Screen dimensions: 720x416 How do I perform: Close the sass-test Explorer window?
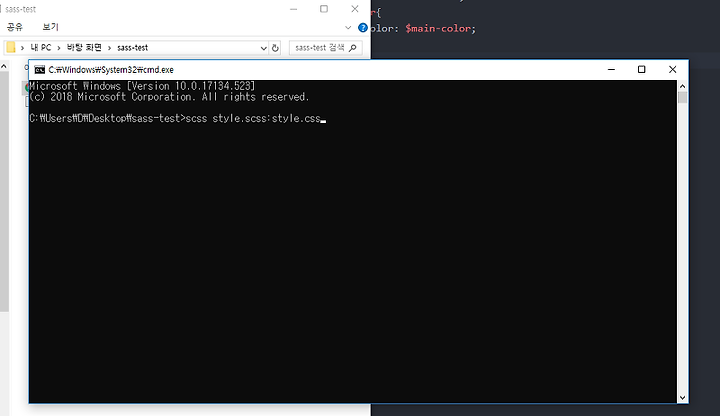click(x=354, y=9)
